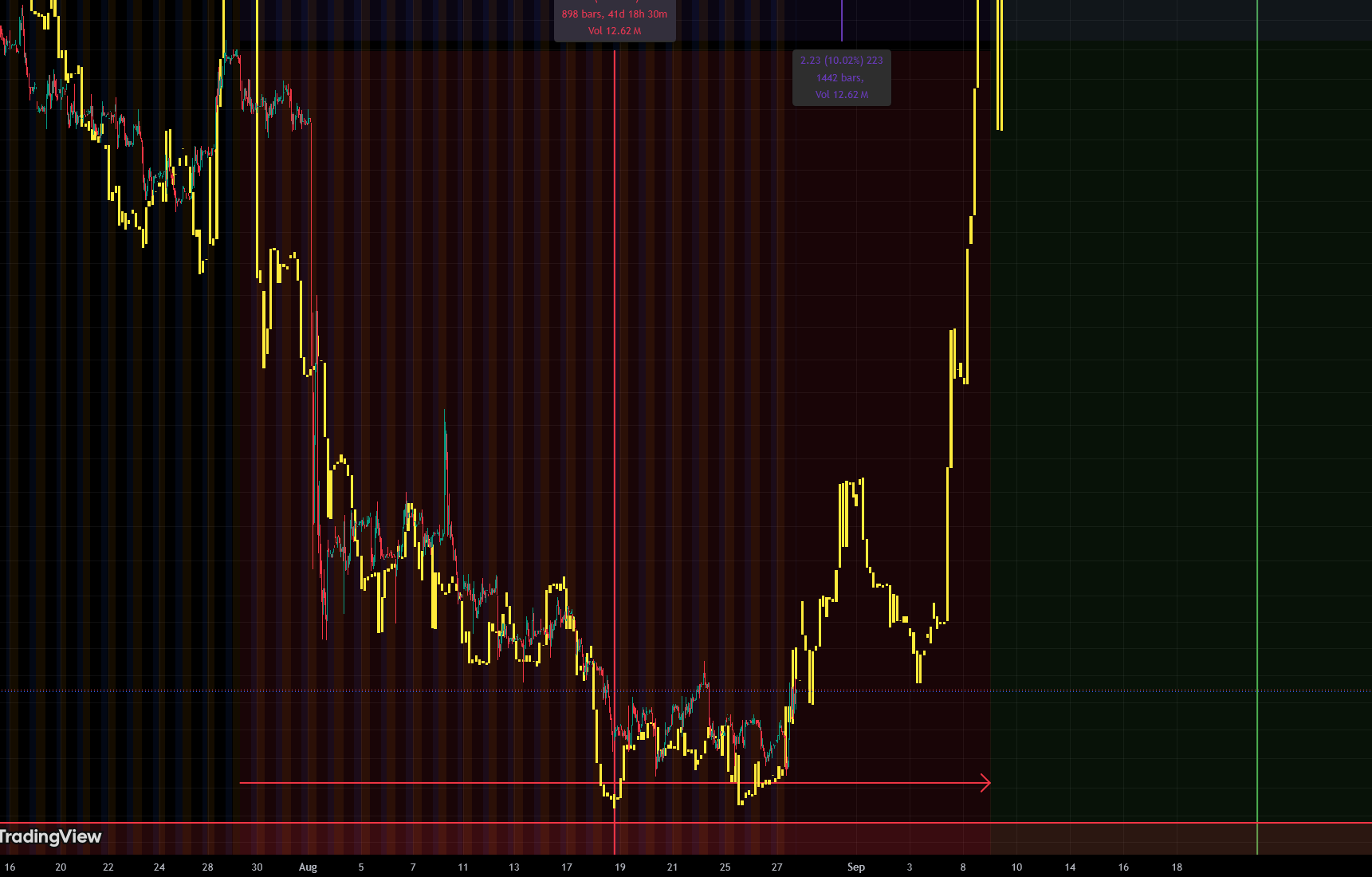Click date "5" on the time axis
The height and width of the screenshot is (877, 1372).
pyautogui.click(x=361, y=867)
